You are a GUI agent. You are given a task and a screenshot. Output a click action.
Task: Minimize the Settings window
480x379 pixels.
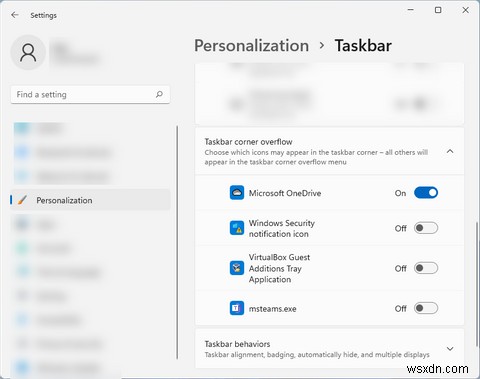(411, 10)
